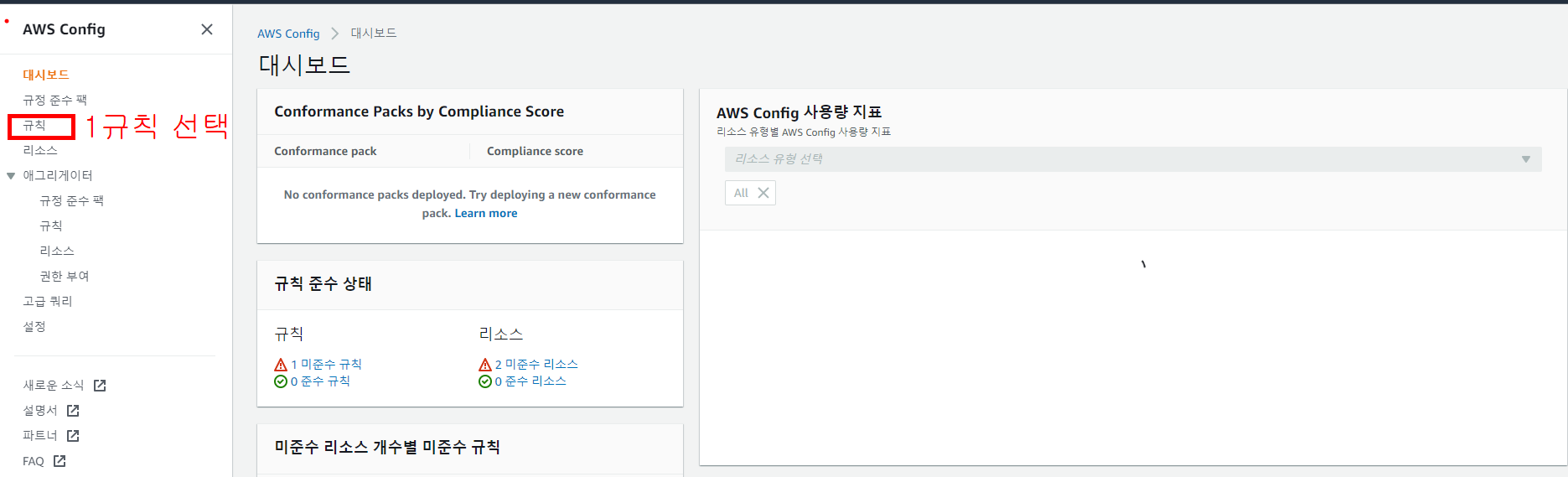This screenshot has height=477, width=1568.
Task: Collapse the 애그리게이터 tree section
Action: point(11,176)
